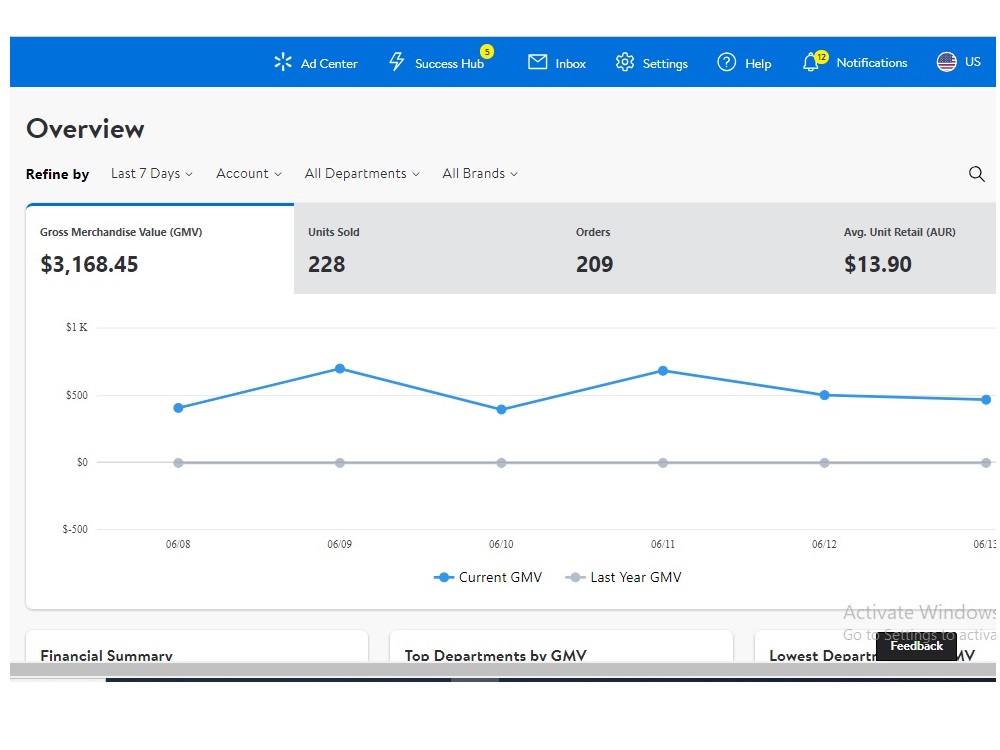Click the Current GMV point at 06/09
Image resolution: width=1000 pixels, height=750 pixels.
tap(340, 369)
